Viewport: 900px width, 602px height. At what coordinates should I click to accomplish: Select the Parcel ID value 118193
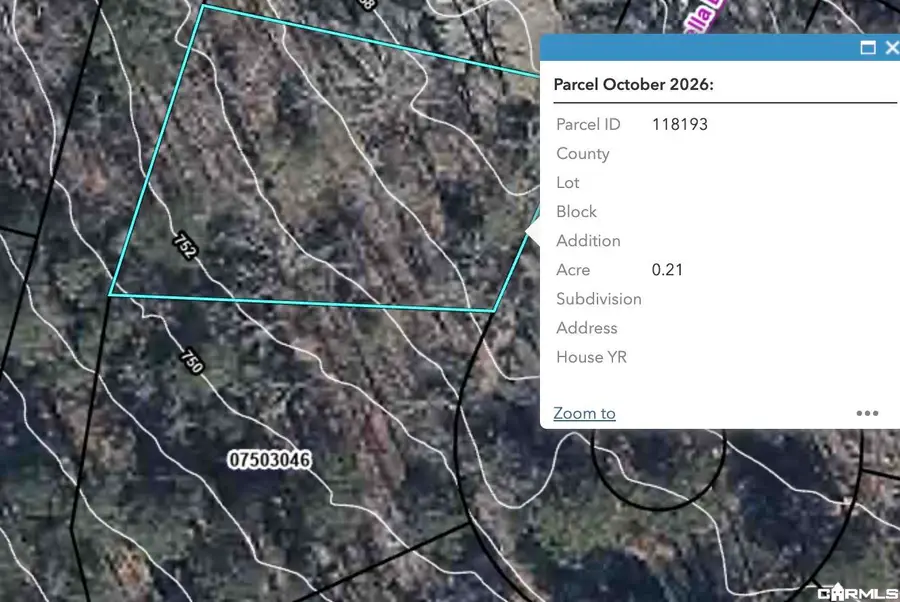pos(680,125)
